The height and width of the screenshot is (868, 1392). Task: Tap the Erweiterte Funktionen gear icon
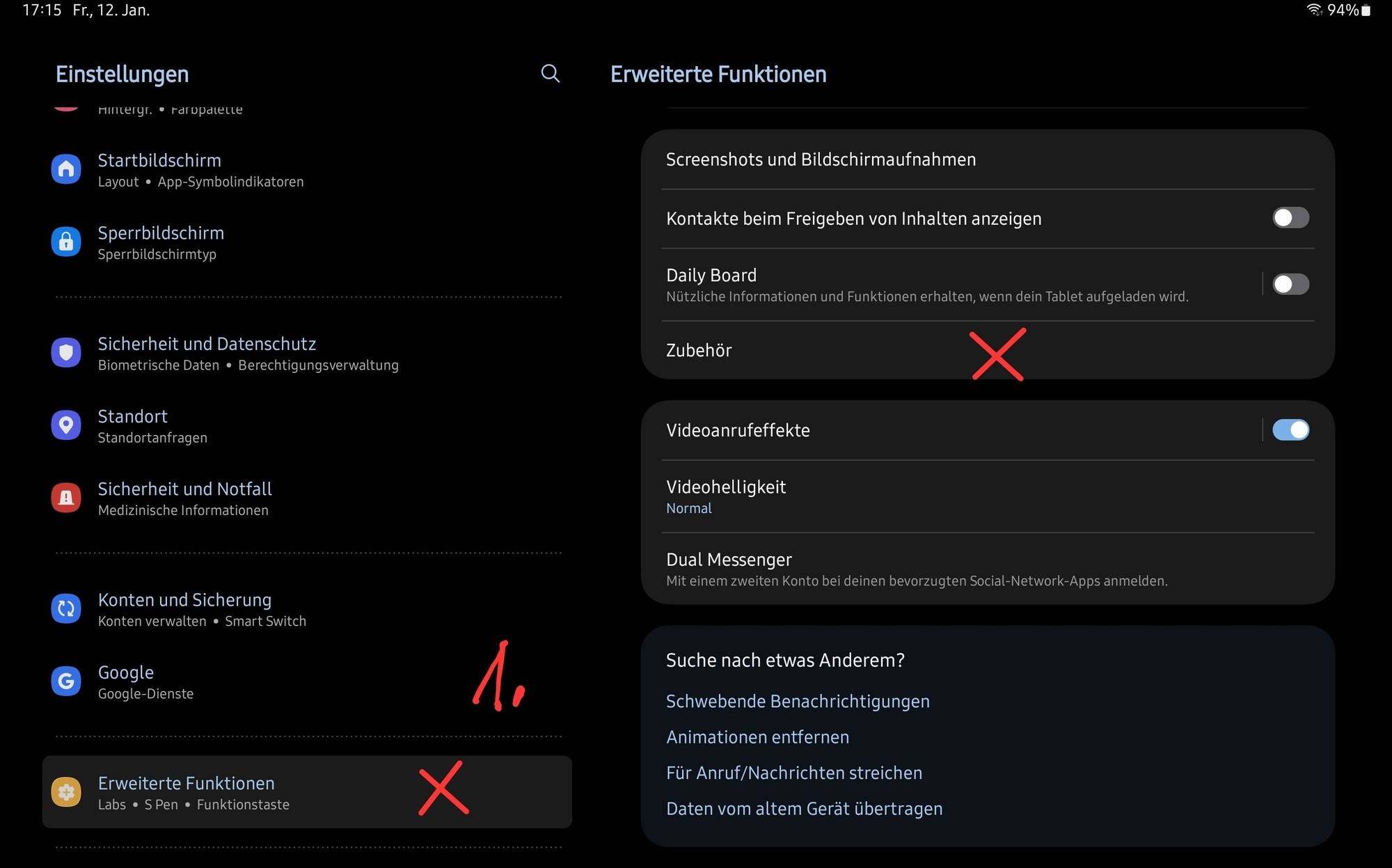tap(66, 792)
